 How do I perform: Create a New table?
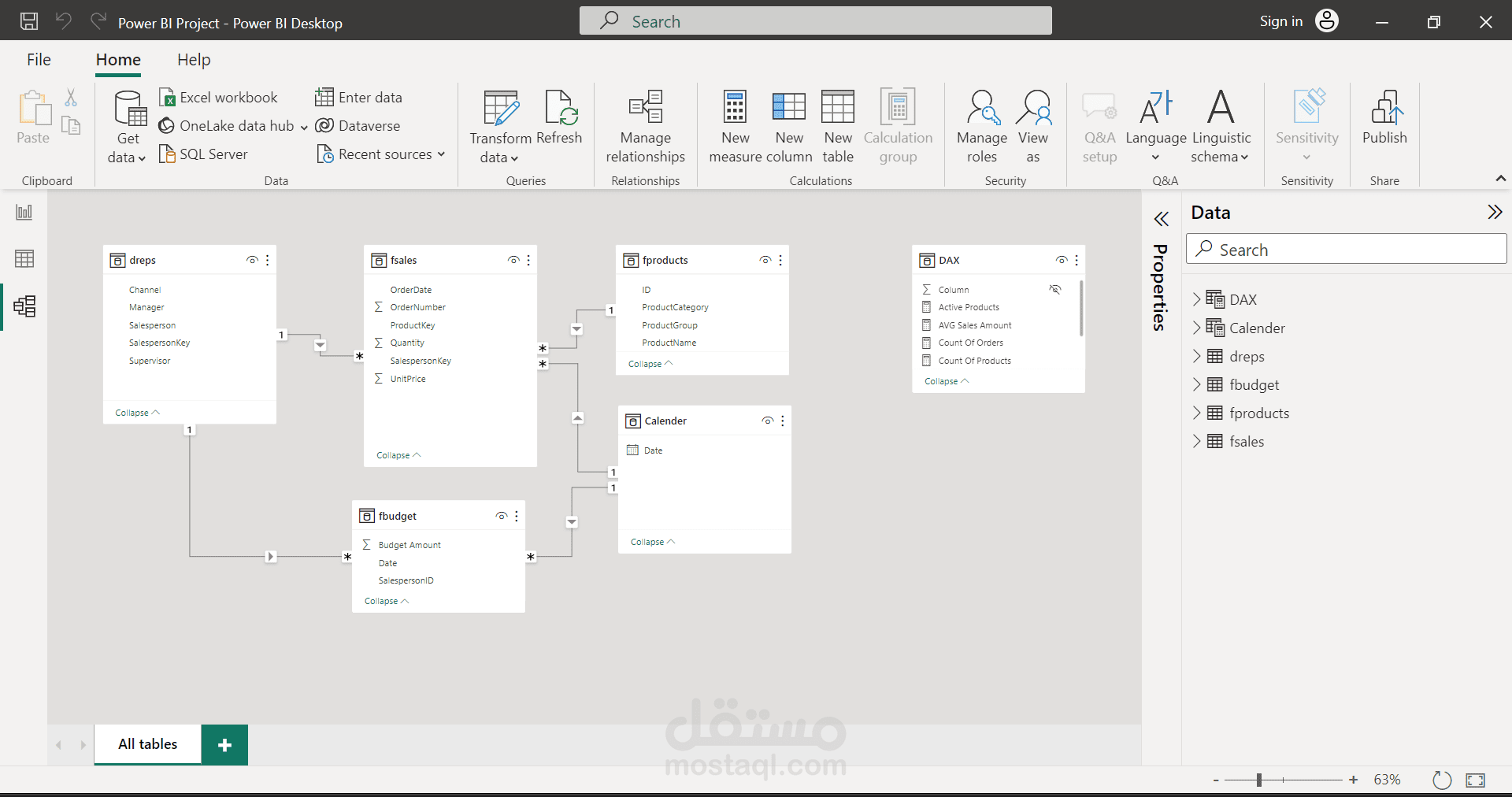click(x=838, y=126)
